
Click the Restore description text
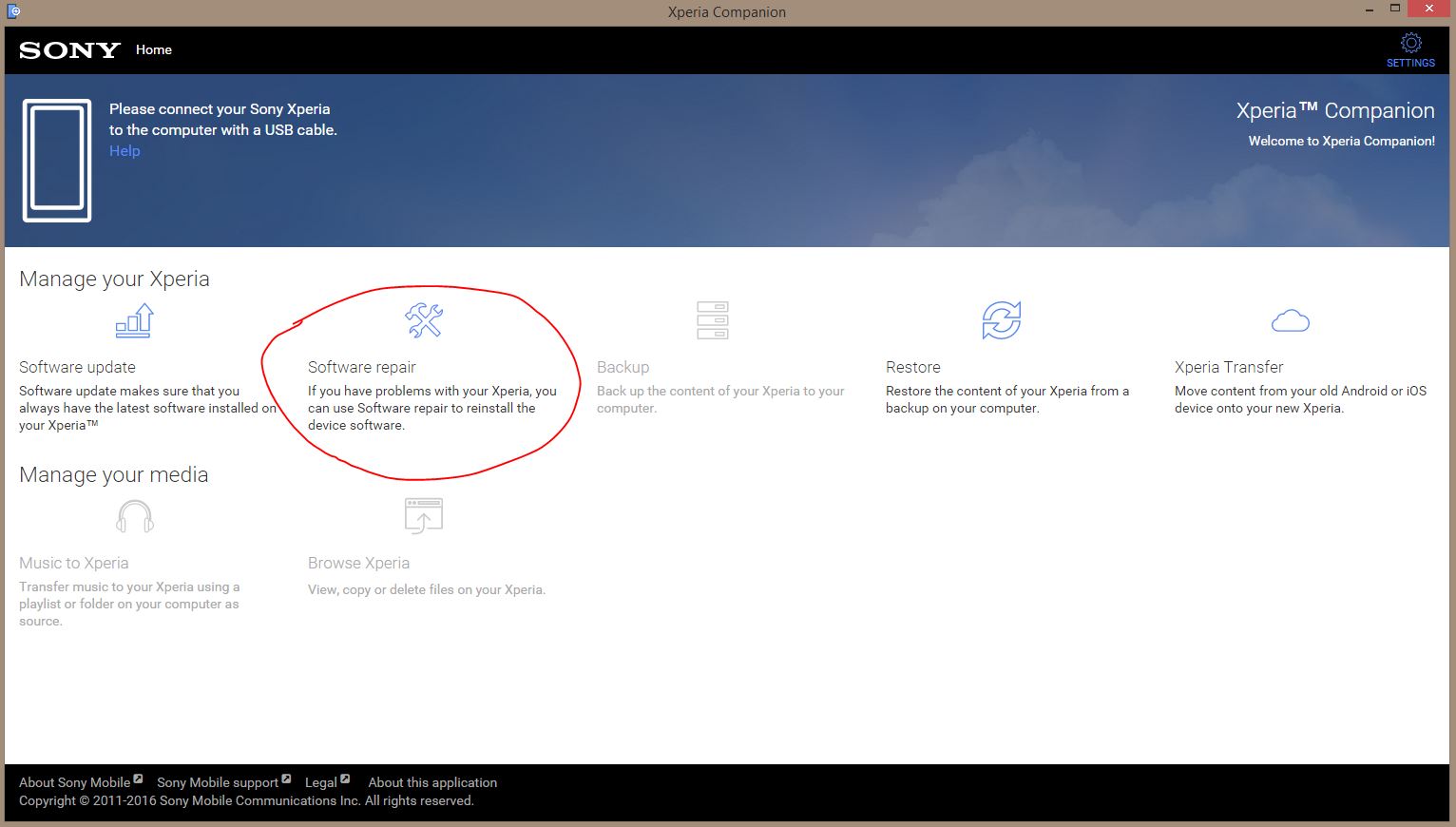point(1007,399)
